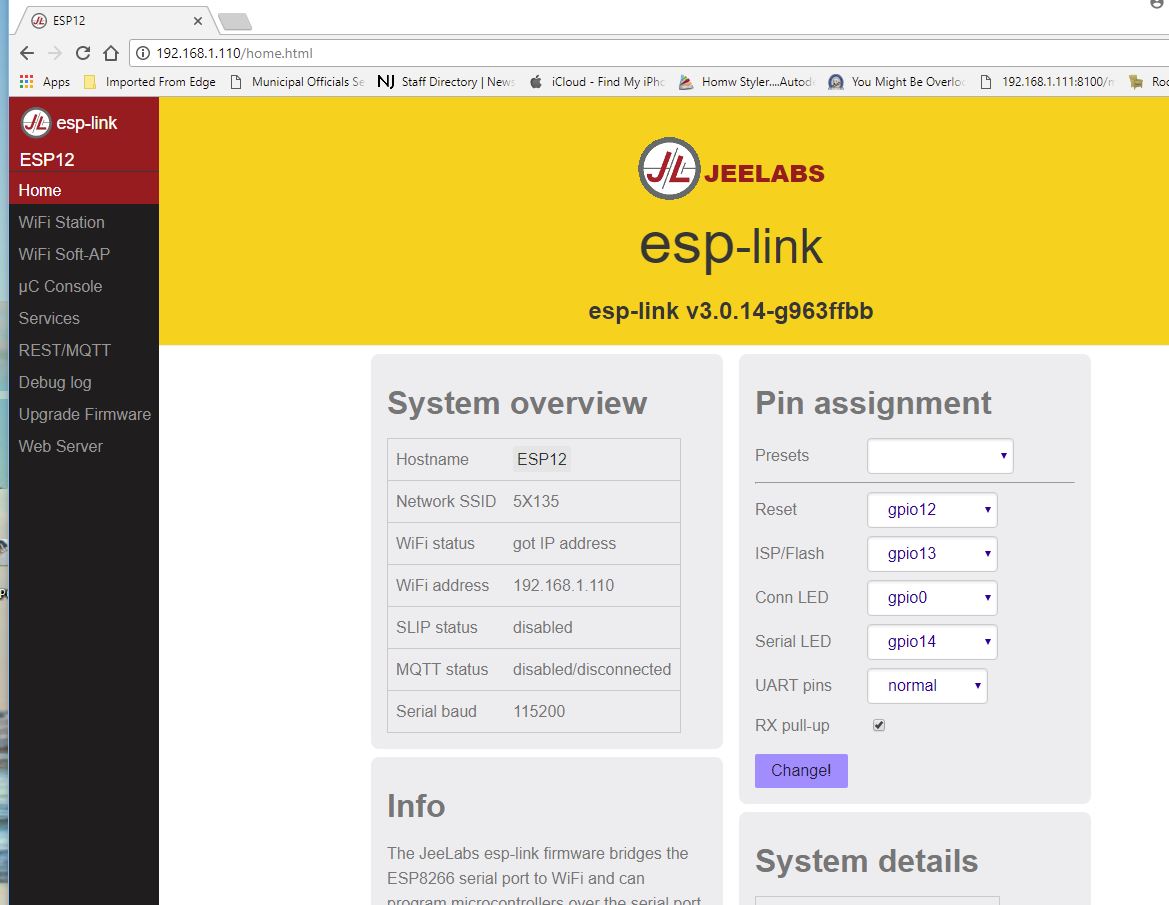The width and height of the screenshot is (1169, 905).
Task: Open the µC Console menu item
Action: pyautogui.click(x=60, y=286)
